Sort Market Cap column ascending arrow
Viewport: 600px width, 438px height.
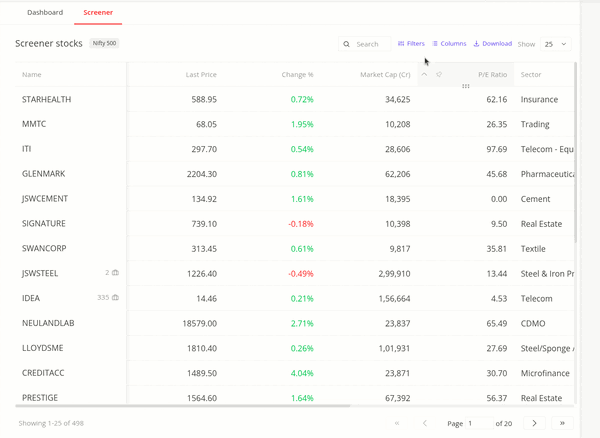(x=424, y=74)
